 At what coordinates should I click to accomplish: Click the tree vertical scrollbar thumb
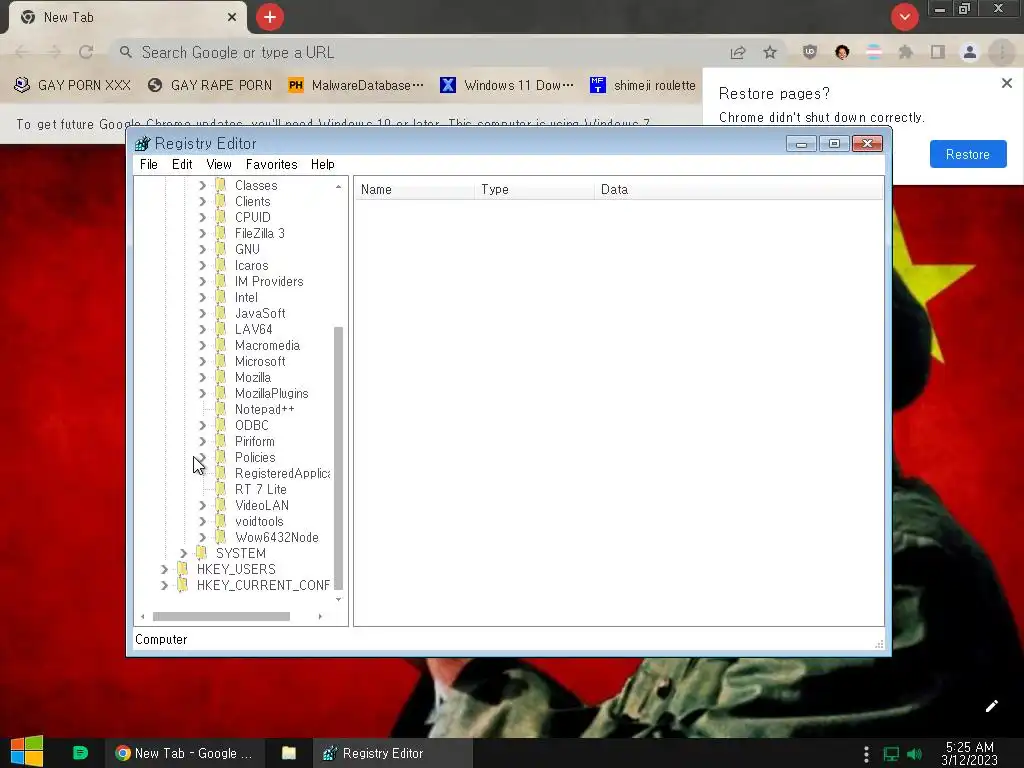(x=338, y=458)
